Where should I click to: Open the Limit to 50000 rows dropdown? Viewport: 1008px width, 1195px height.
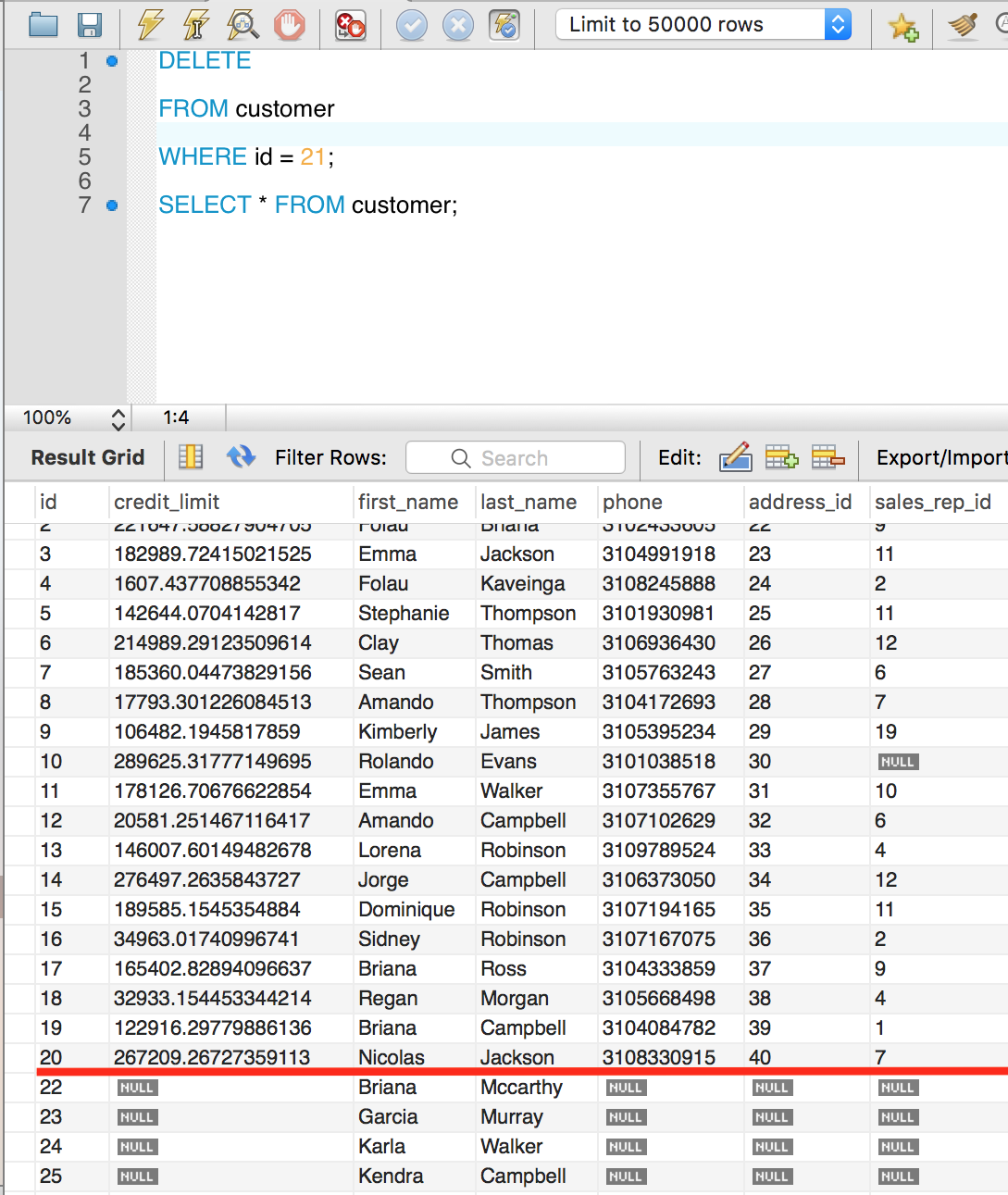(x=703, y=24)
